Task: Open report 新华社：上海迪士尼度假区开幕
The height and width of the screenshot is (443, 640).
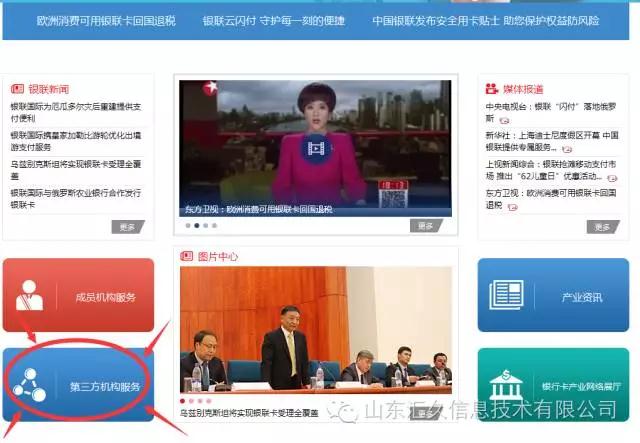Action: click(x=552, y=141)
